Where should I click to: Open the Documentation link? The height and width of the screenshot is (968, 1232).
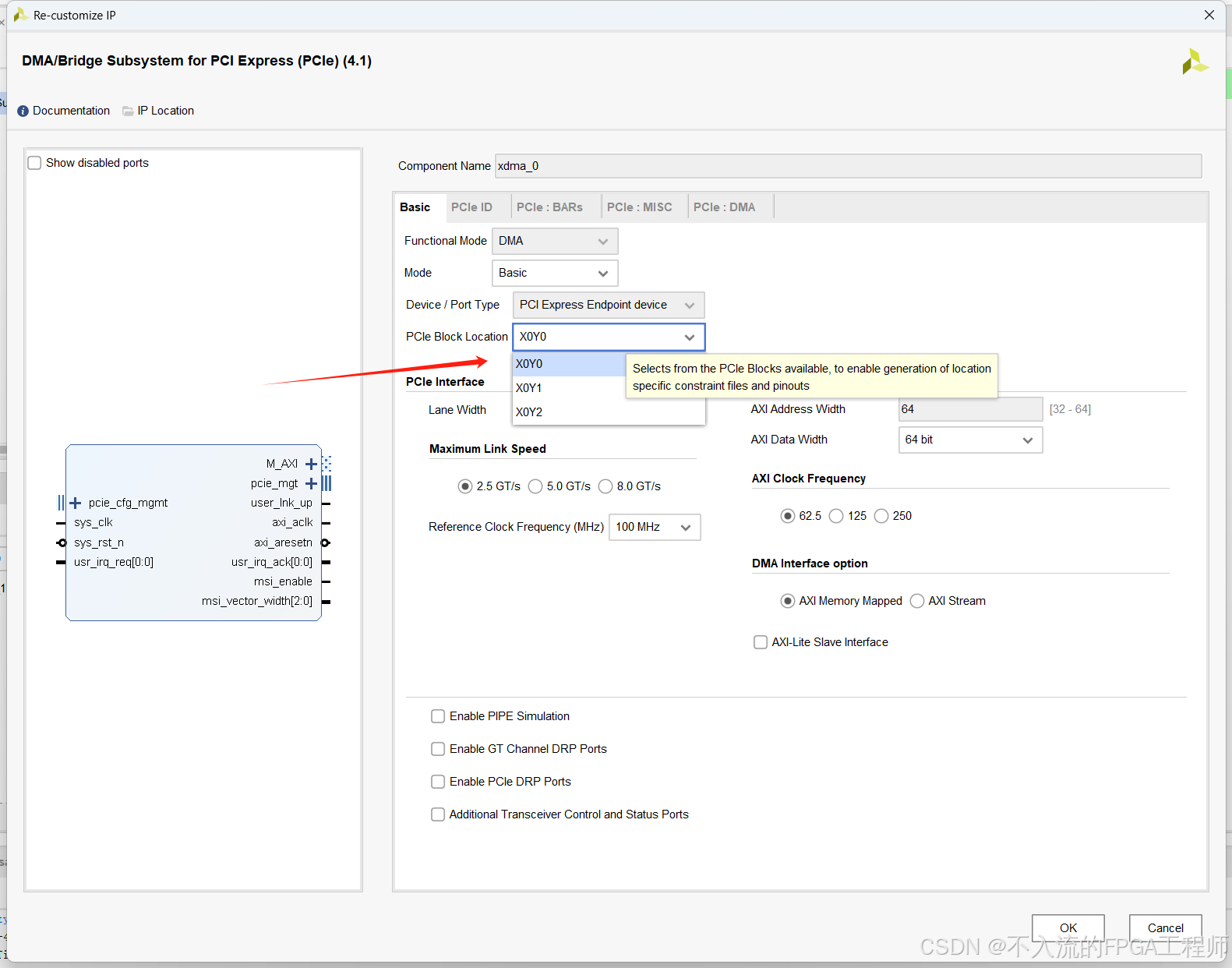click(x=71, y=111)
